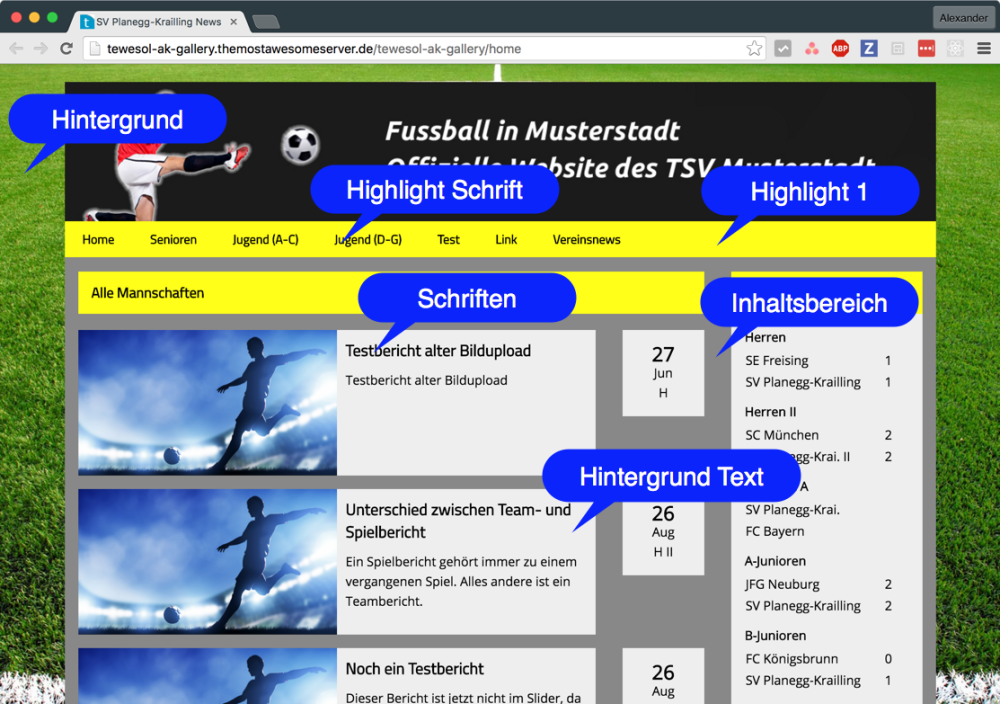Open the Test menu item
Viewport: 1000px width, 704px height.
448,240
